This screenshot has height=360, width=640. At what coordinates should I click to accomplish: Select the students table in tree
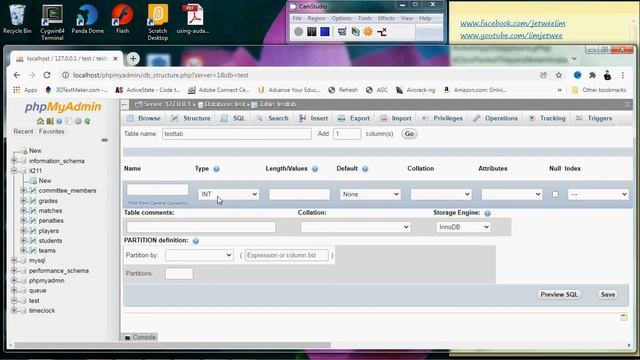coord(50,240)
